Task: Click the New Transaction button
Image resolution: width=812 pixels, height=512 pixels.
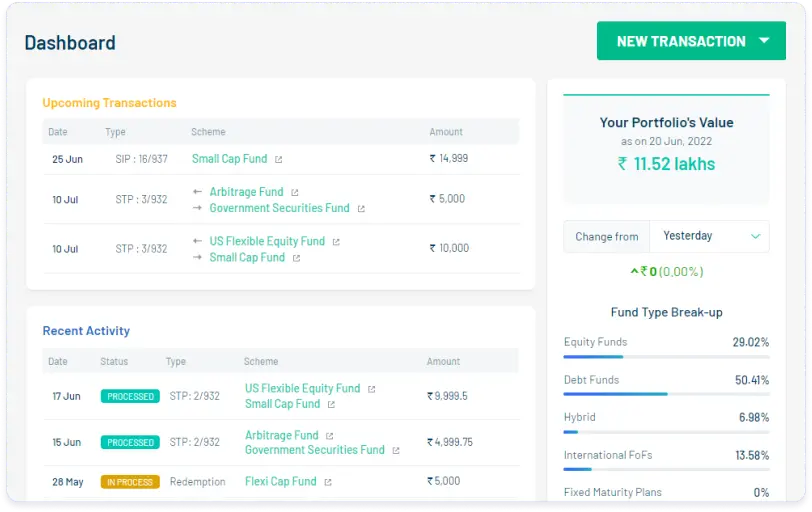Action: [680, 41]
